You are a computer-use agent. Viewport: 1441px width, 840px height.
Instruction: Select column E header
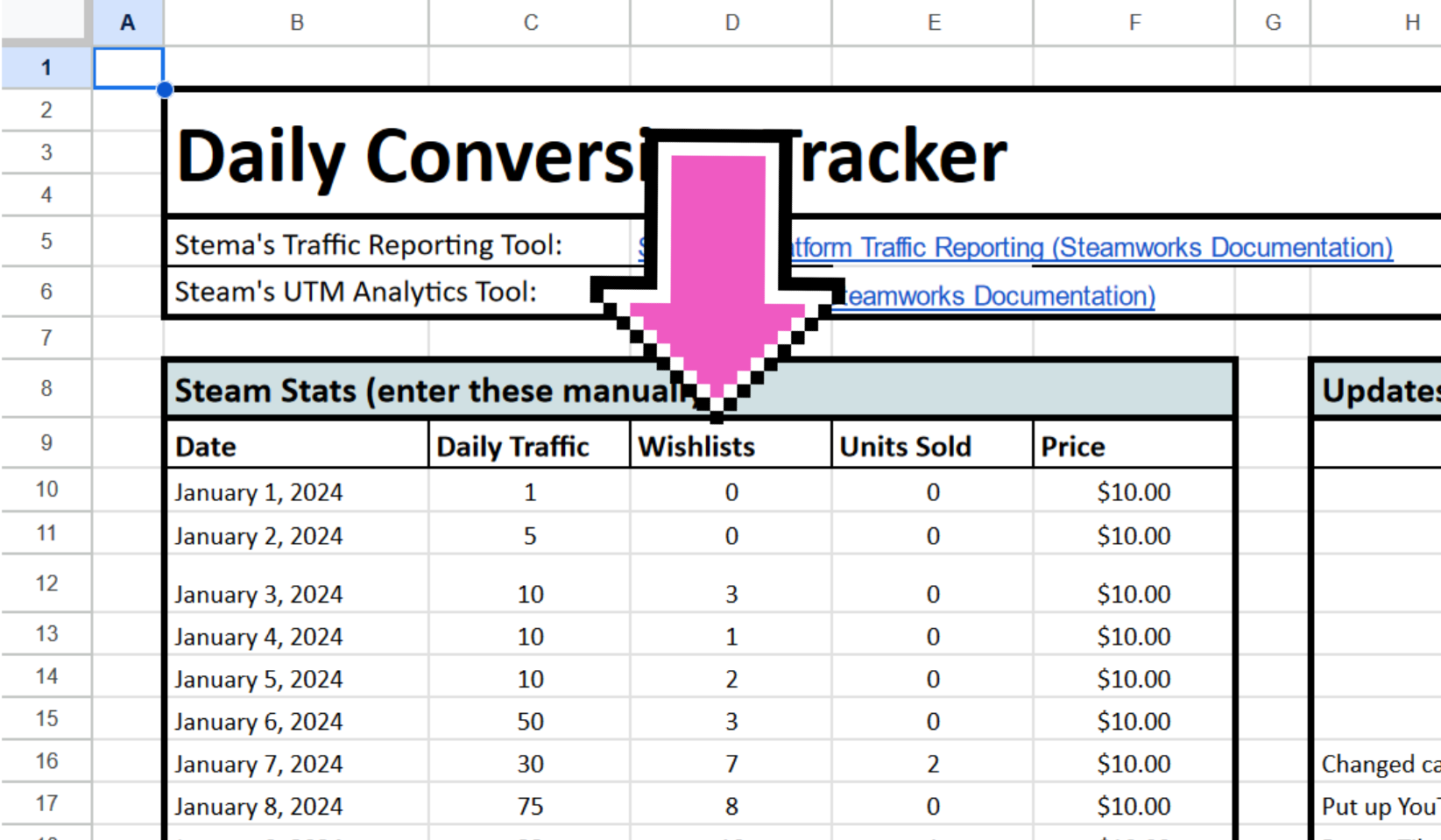pyautogui.click(x=933, y=23)
